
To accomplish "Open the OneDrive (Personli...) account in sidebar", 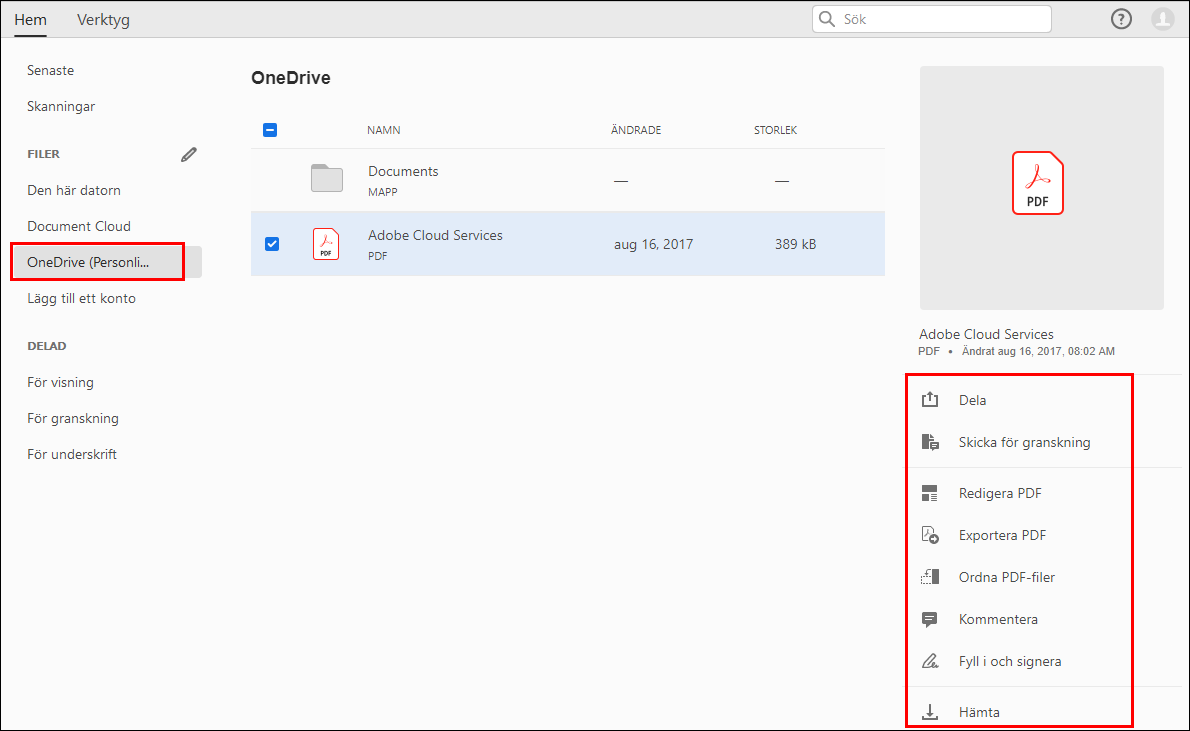I will [97, 261].
